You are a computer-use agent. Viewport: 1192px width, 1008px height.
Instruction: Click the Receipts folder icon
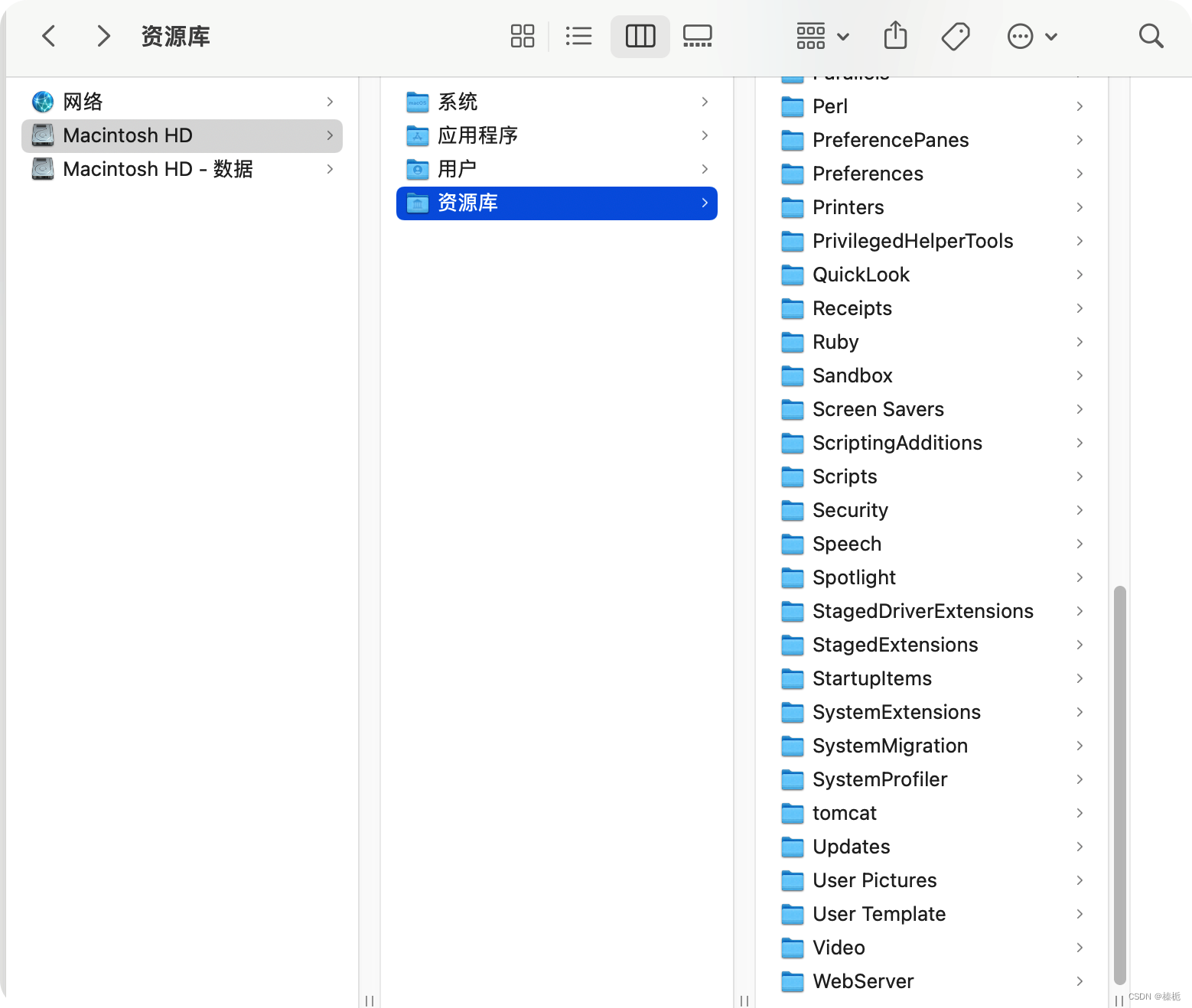pyautogui.click(x=793, y=308)
